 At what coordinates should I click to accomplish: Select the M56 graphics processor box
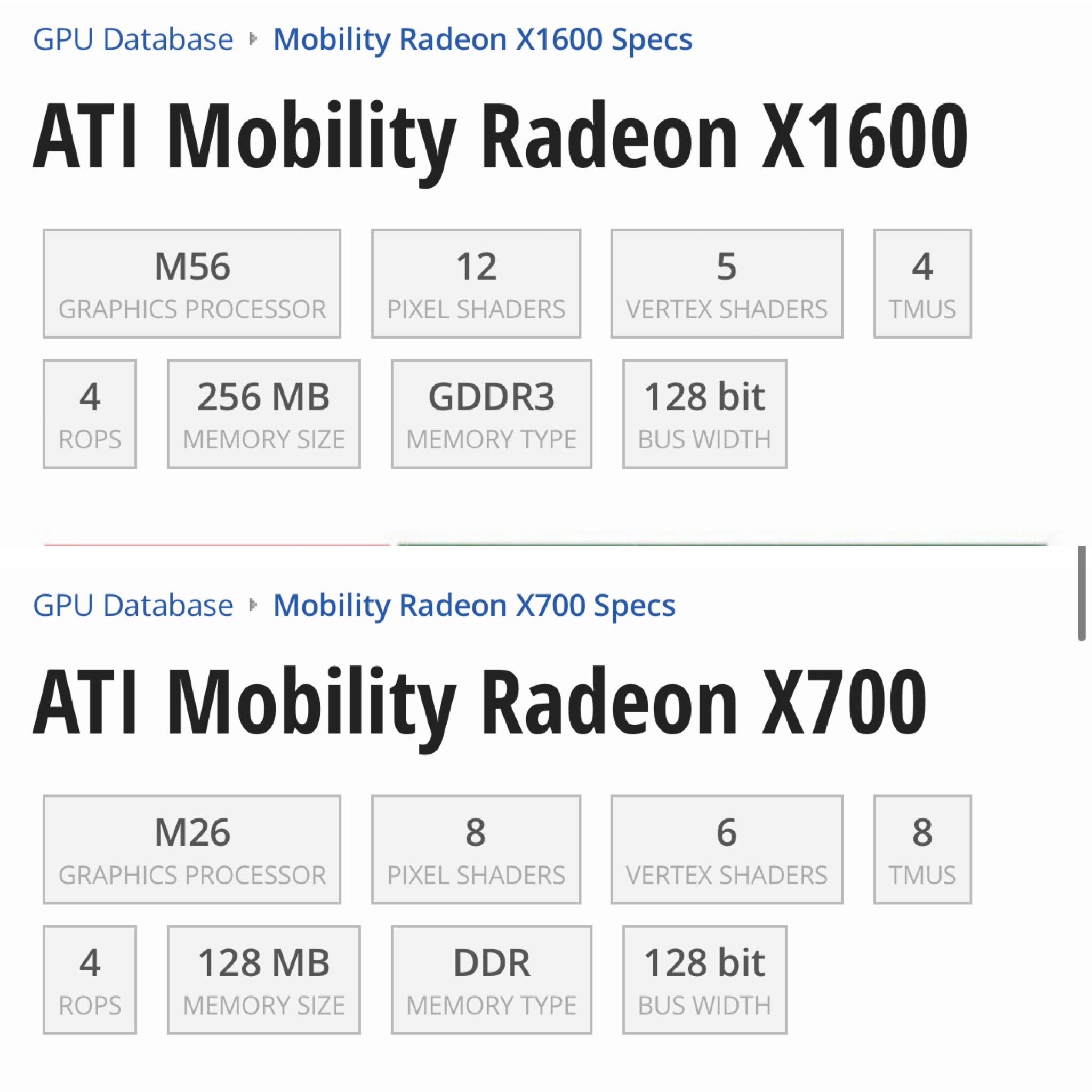191,284
